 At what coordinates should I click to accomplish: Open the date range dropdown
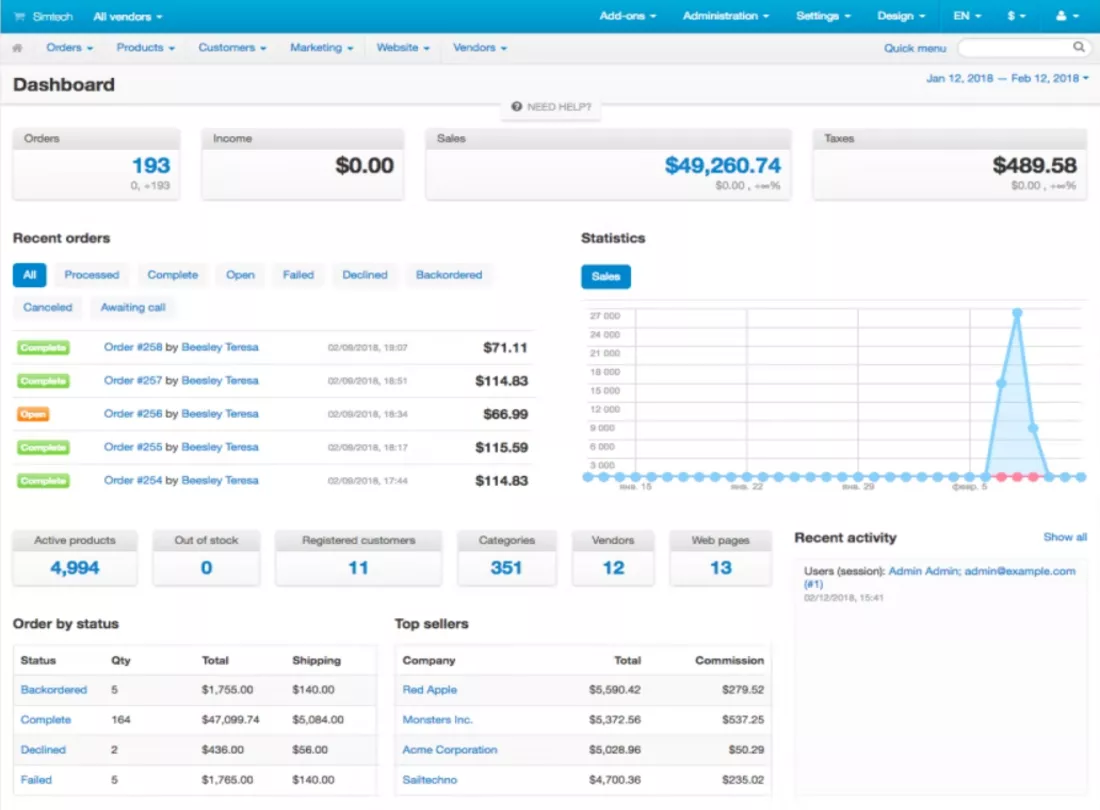point(1007,78)
